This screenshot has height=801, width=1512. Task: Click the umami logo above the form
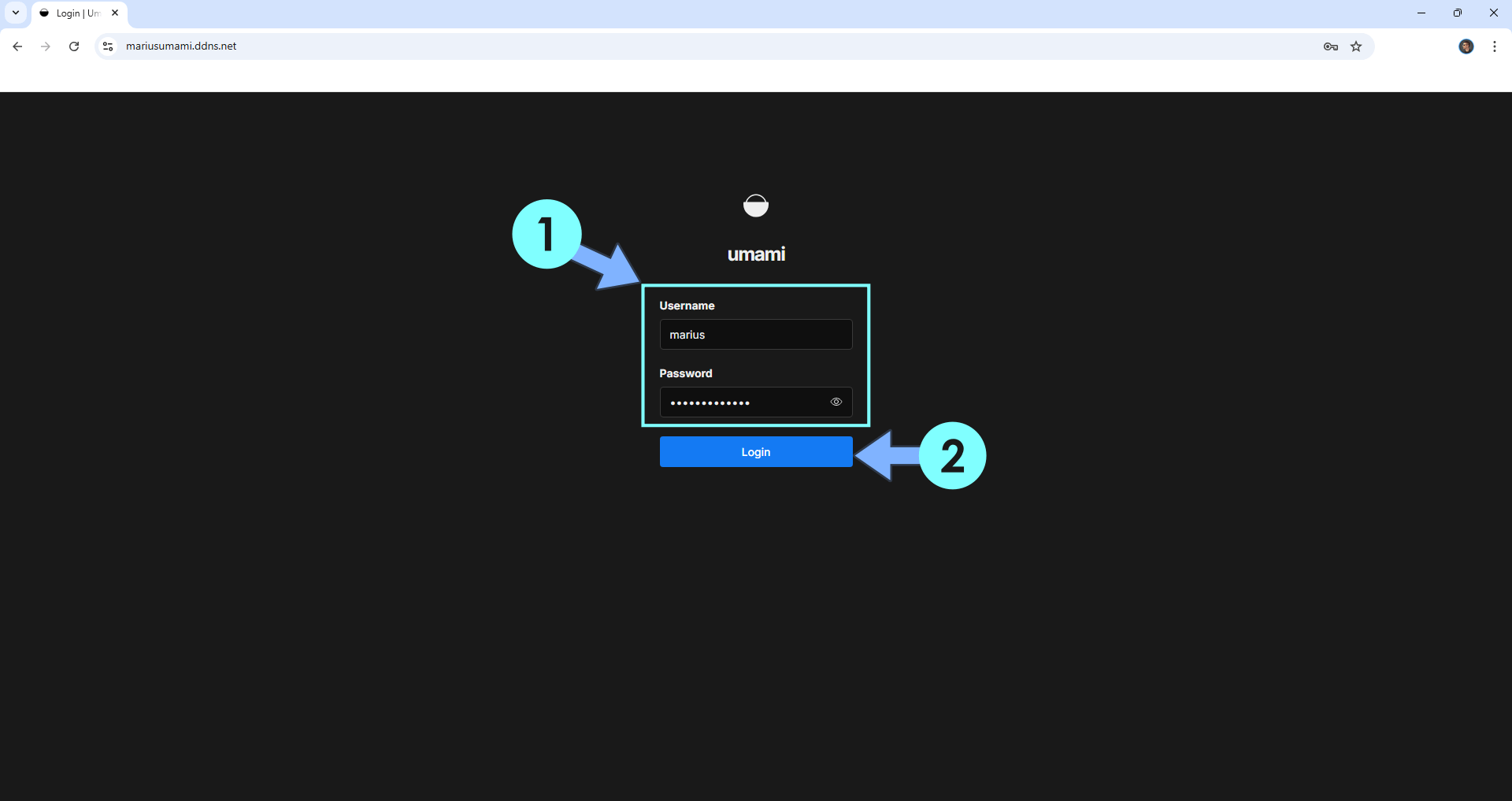(756, 206)
